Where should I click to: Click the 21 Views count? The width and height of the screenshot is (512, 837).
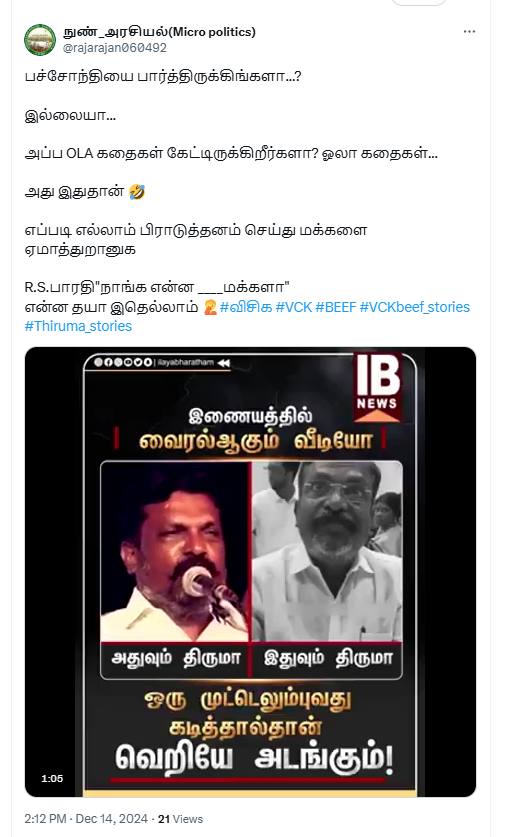(x=180, y=819)
